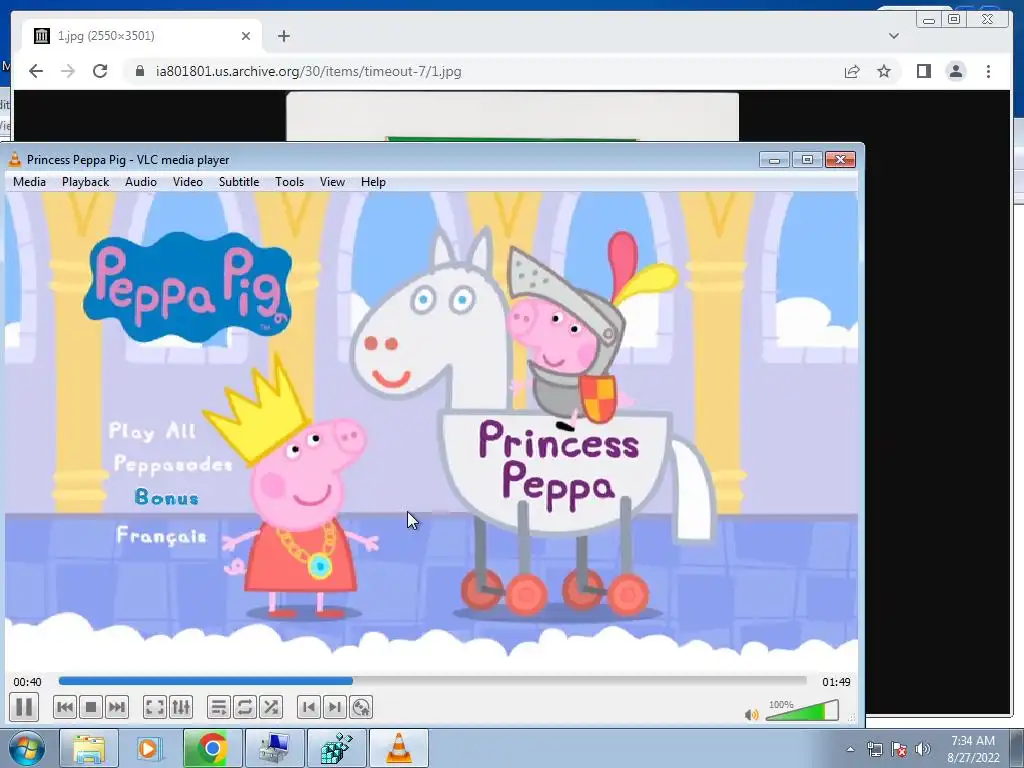The width and height of the screenshot is (1024, 768).
Task: Reload the Chrome page
Action: [100, 71]
